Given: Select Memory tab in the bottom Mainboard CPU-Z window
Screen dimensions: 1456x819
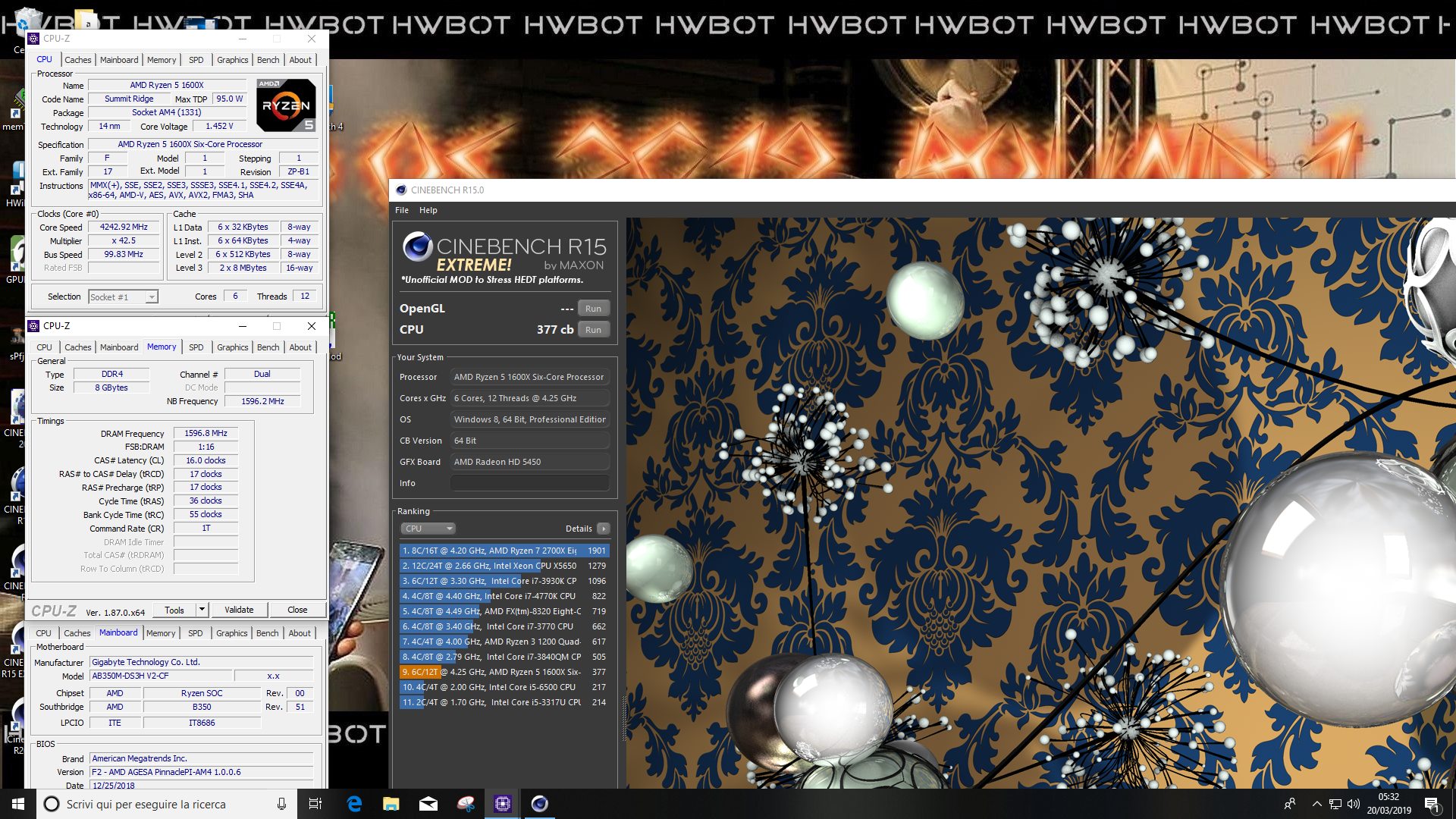Looking at the screenshot, I should pos(161,633).
